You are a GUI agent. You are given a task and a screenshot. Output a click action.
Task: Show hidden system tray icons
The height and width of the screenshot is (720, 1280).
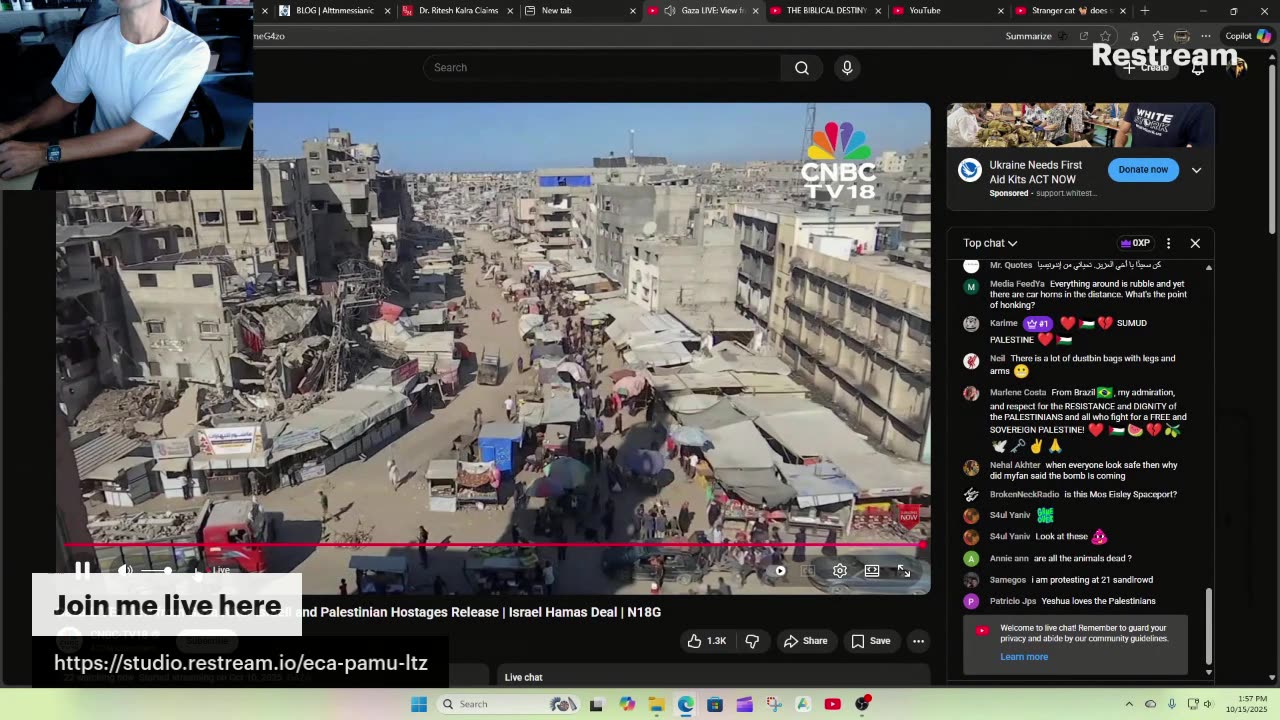[1129, 704]
